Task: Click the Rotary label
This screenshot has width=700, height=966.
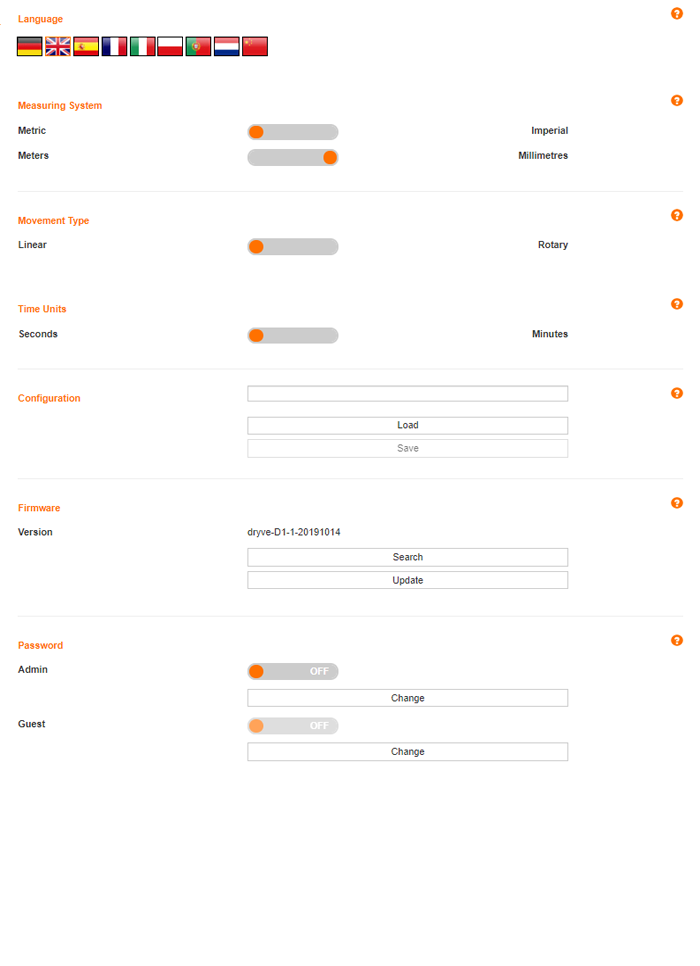Action: [x=553, y=245]
